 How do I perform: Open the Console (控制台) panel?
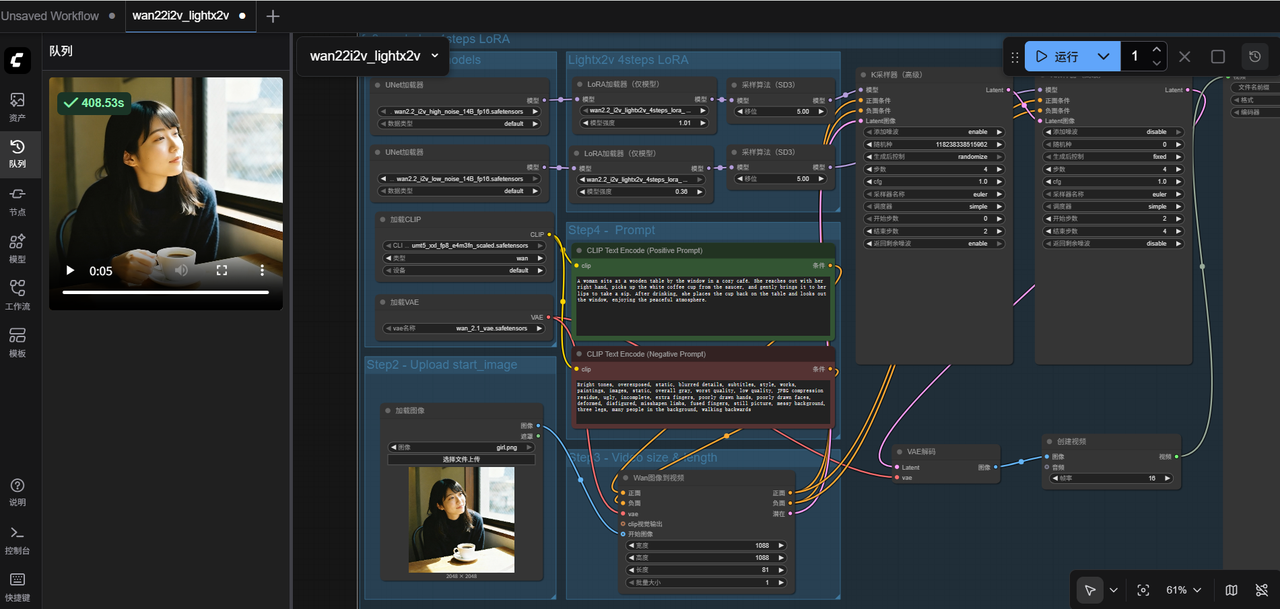point(17,539)
